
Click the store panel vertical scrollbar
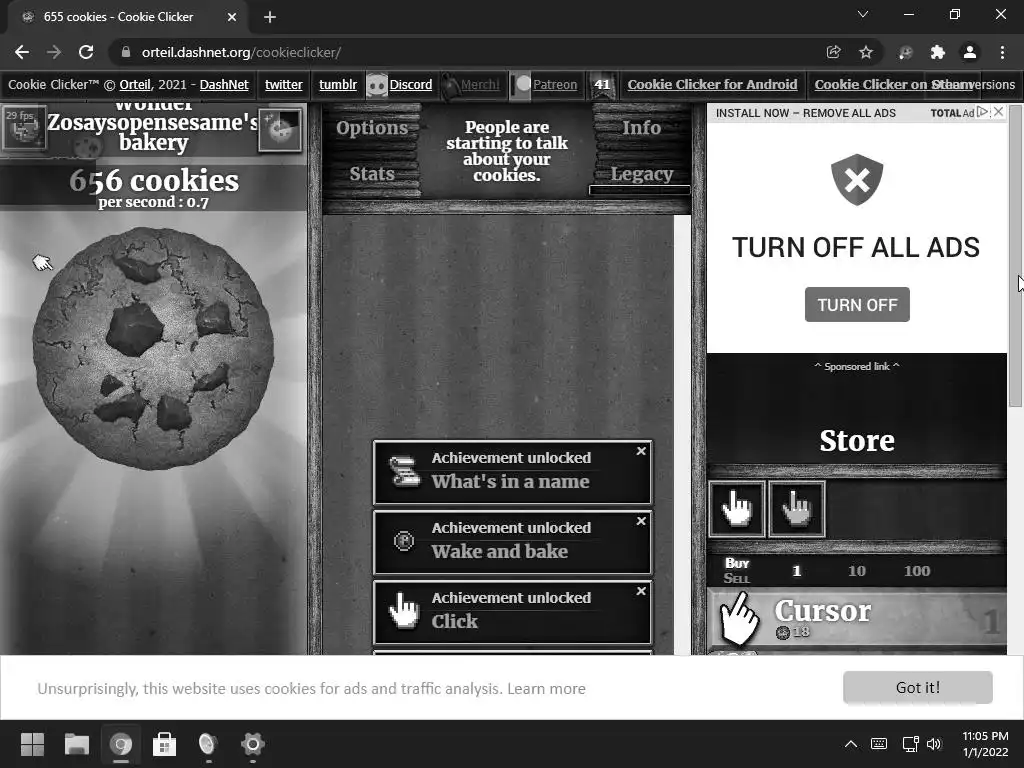(1015, 256)
